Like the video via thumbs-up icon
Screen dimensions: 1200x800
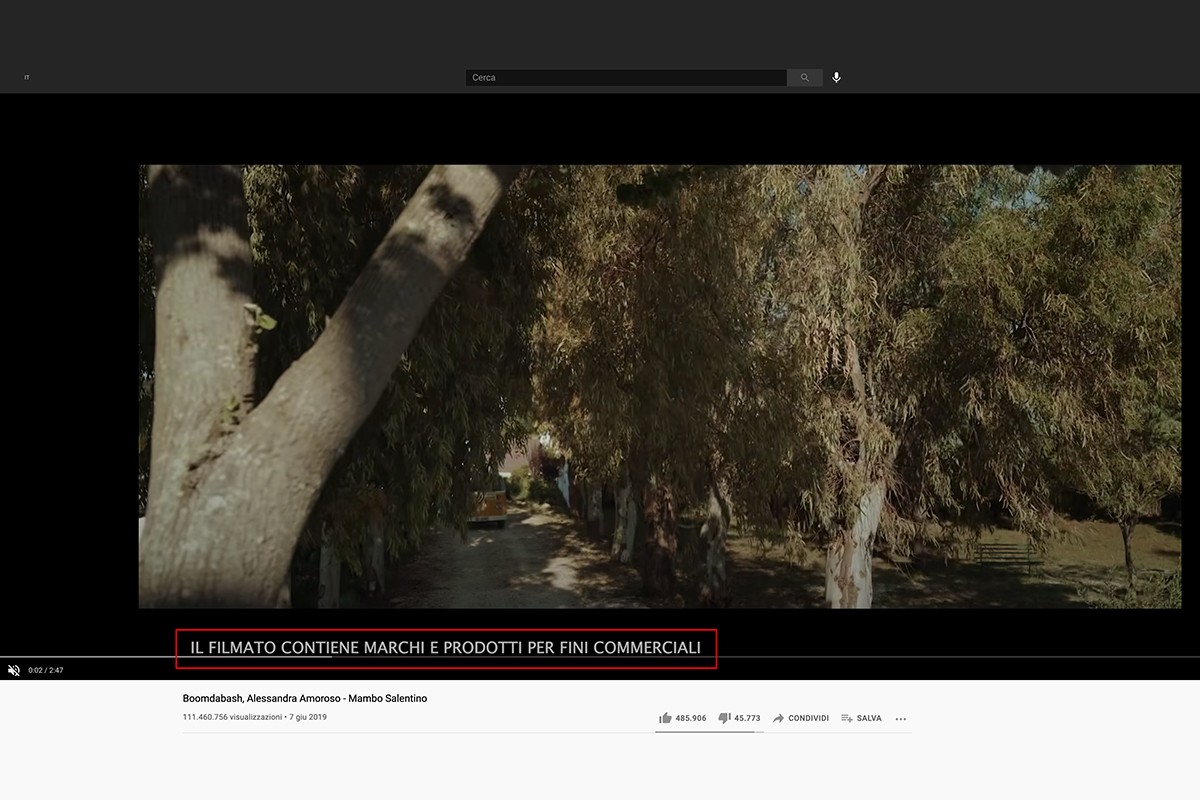click(x=665, y=718)
